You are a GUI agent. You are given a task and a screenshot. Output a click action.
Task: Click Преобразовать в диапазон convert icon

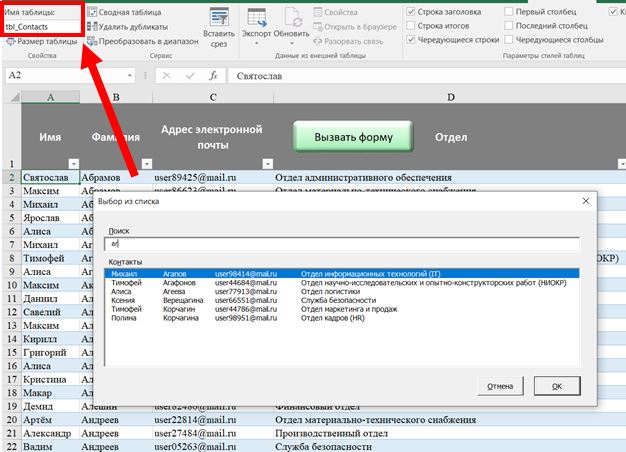tap(92, 41)
